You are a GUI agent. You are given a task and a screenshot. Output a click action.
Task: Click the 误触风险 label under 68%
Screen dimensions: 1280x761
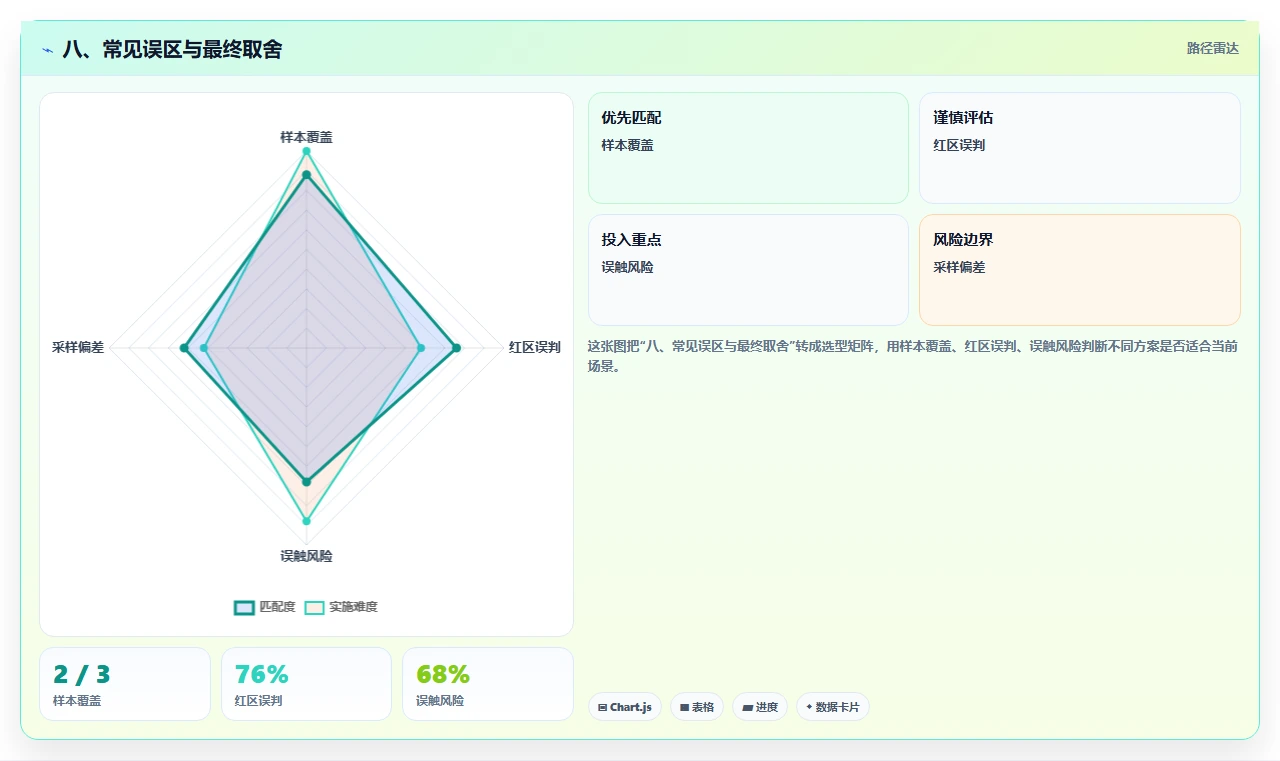coord(440,701)
